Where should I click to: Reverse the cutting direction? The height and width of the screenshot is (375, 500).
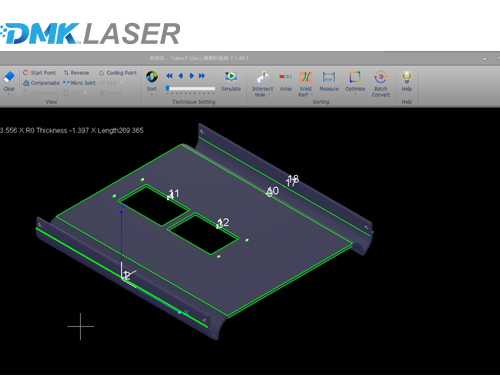76,73
